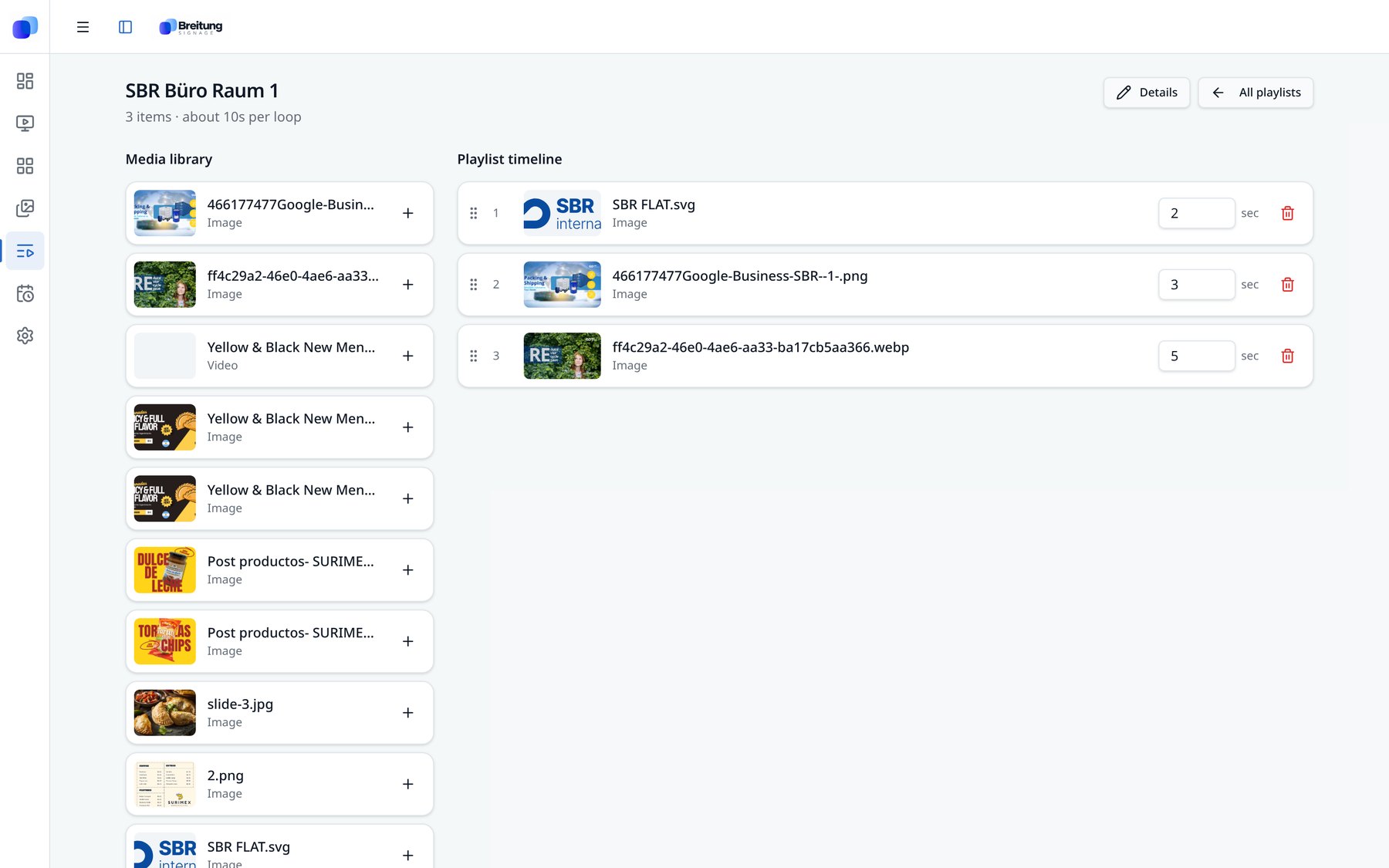Screen dimensions: 1389x868
Task: Add Tortillas Chips SURIME post
Action: pyautogui.click(x=408, y=641)
